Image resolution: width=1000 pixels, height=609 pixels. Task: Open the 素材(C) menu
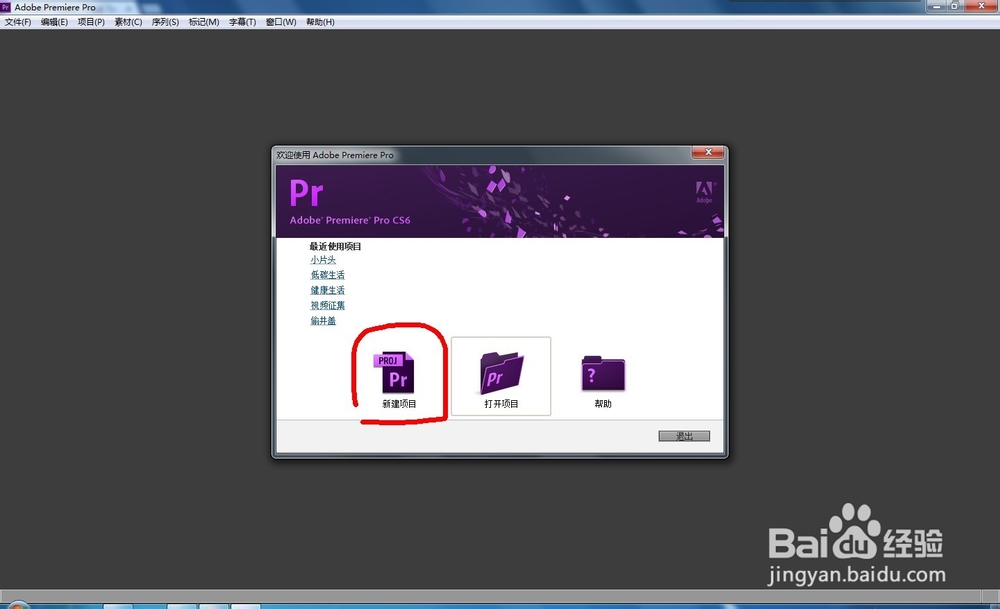128,22
